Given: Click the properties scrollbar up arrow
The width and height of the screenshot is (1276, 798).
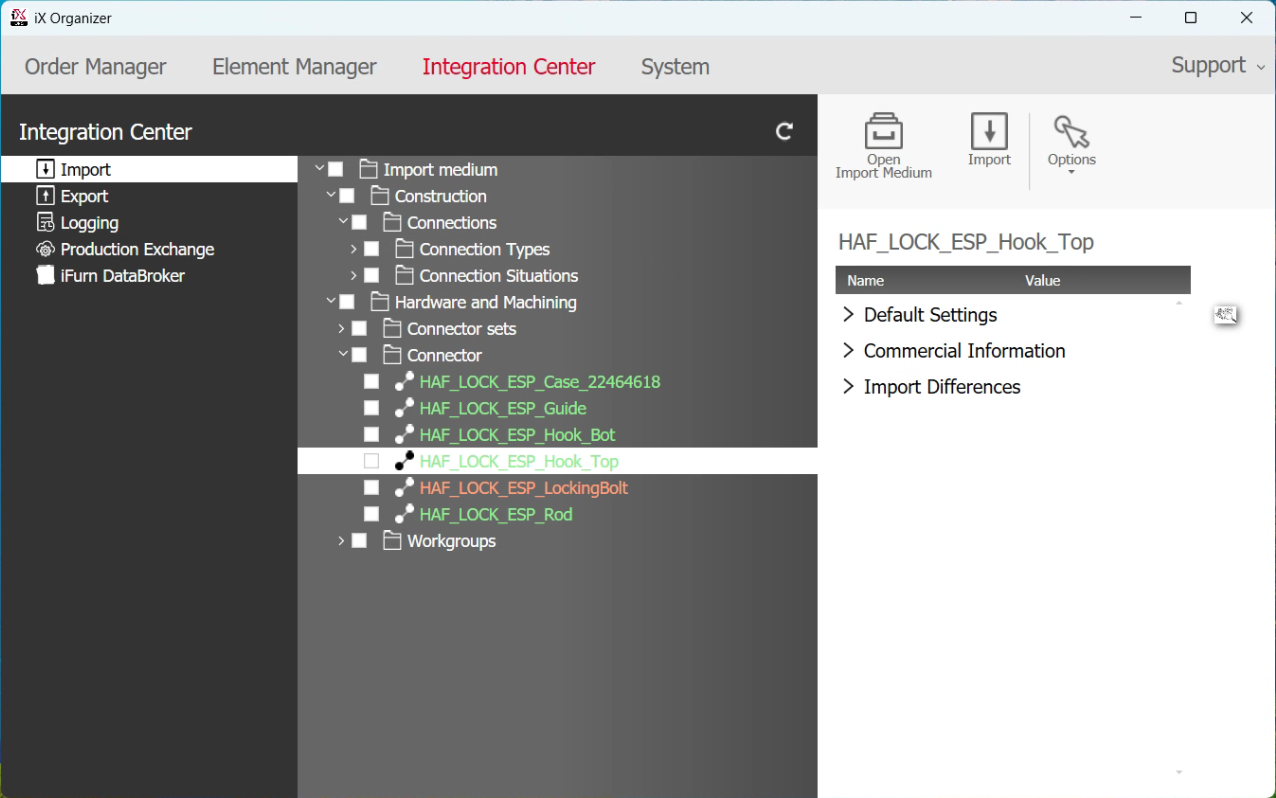Looking at the screenshot, I should tap(1179, 302).
